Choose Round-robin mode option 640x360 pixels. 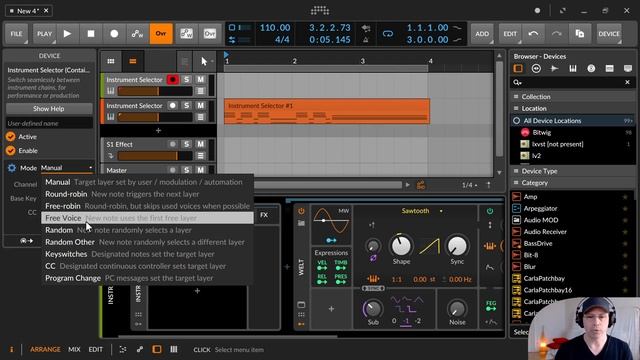point(147,194)
